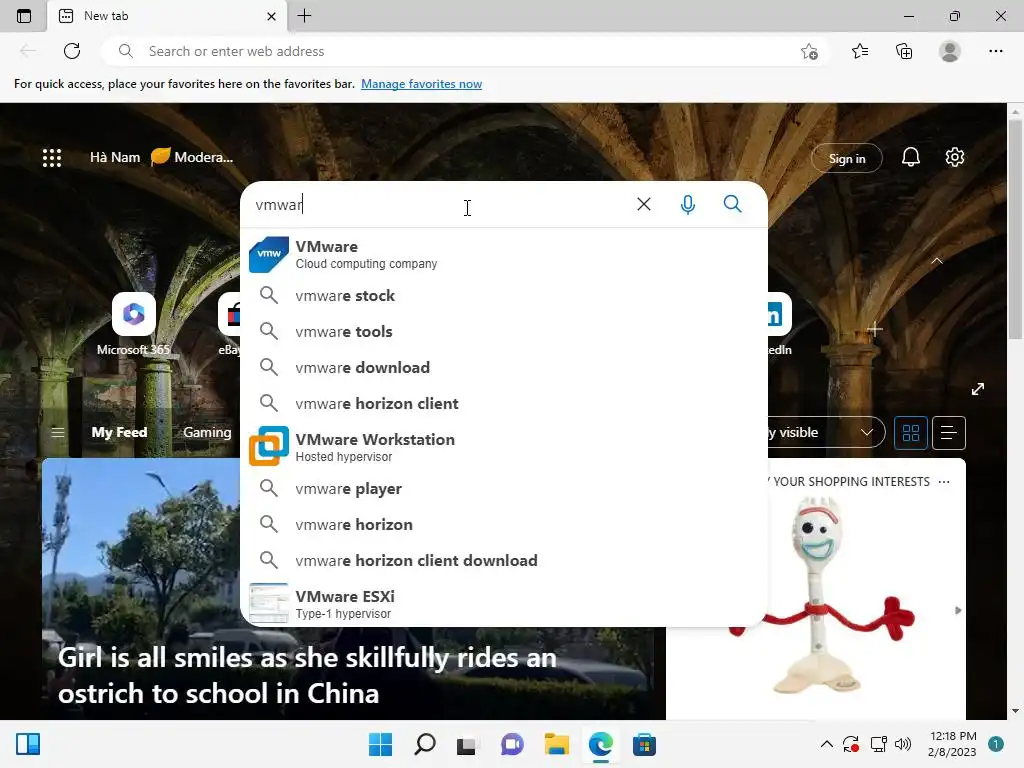Viewport: 1024px width, 768px height.
Task: Click the Sign in button
Action: tap(846, 159)
